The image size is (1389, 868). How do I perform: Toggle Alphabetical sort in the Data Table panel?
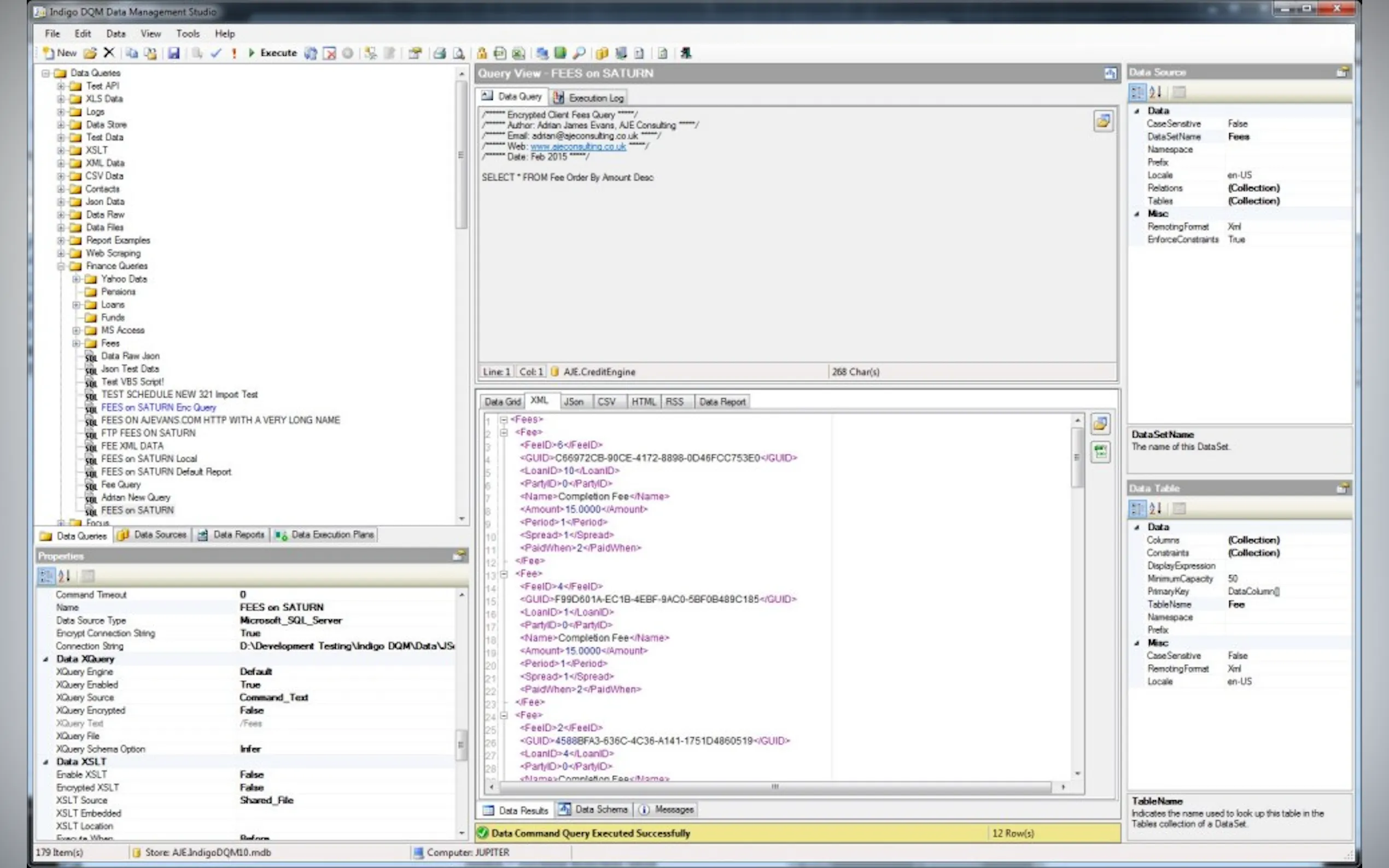point(1155,508)
